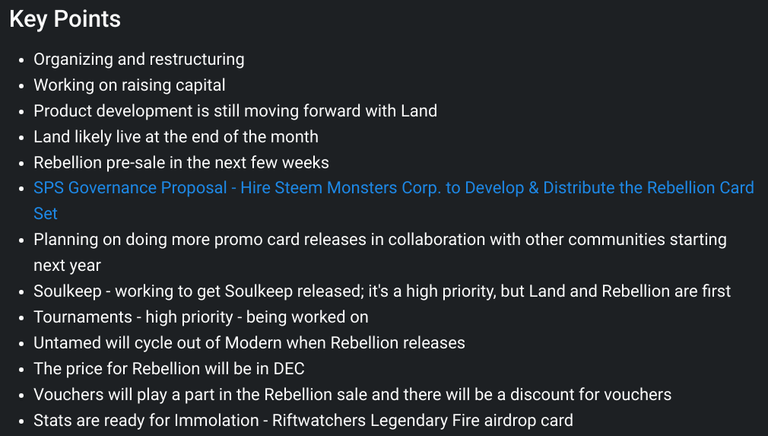Click the word 'Set' ending the blue link
768x436 pixels.
pos(45,214)
